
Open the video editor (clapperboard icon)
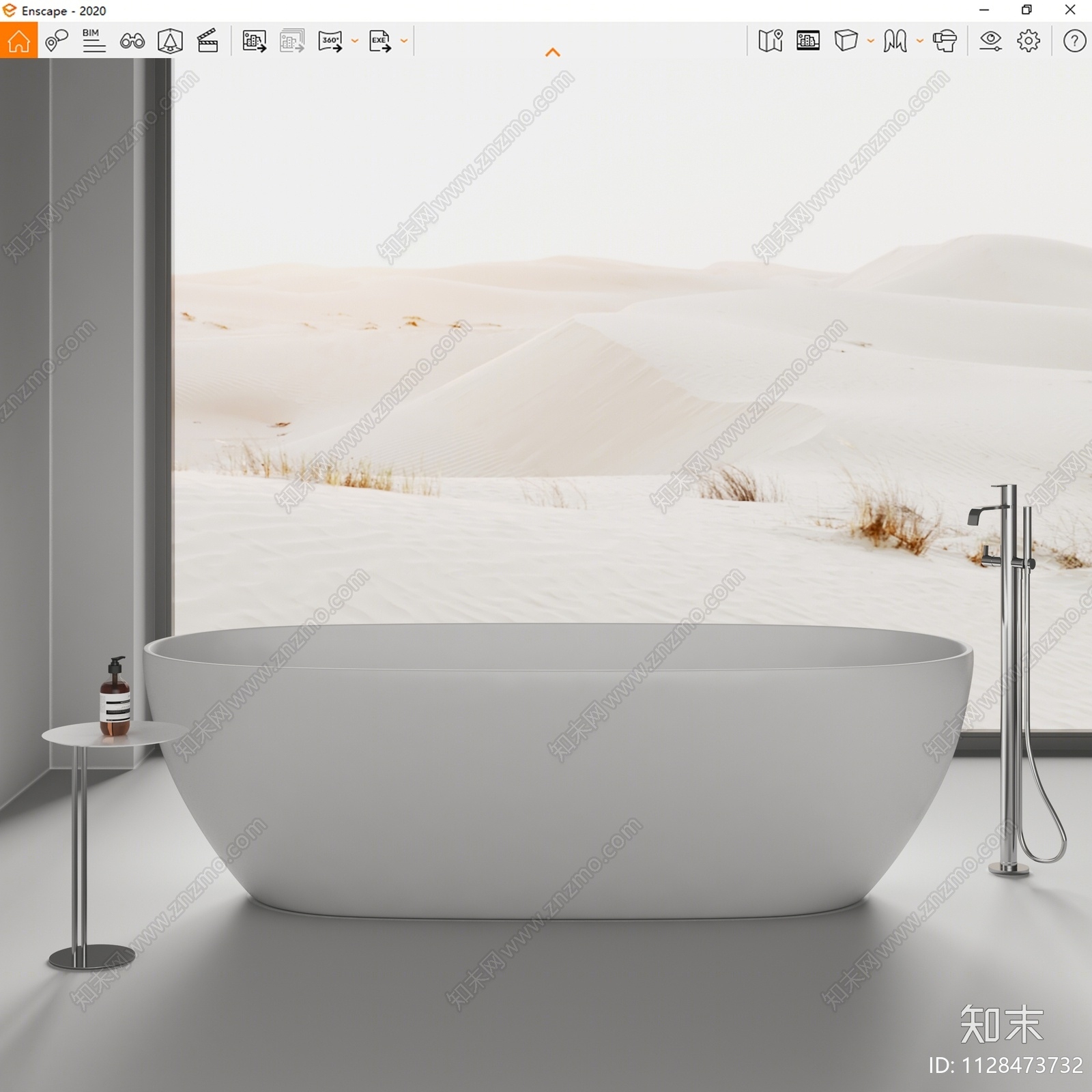pos(207,41)
